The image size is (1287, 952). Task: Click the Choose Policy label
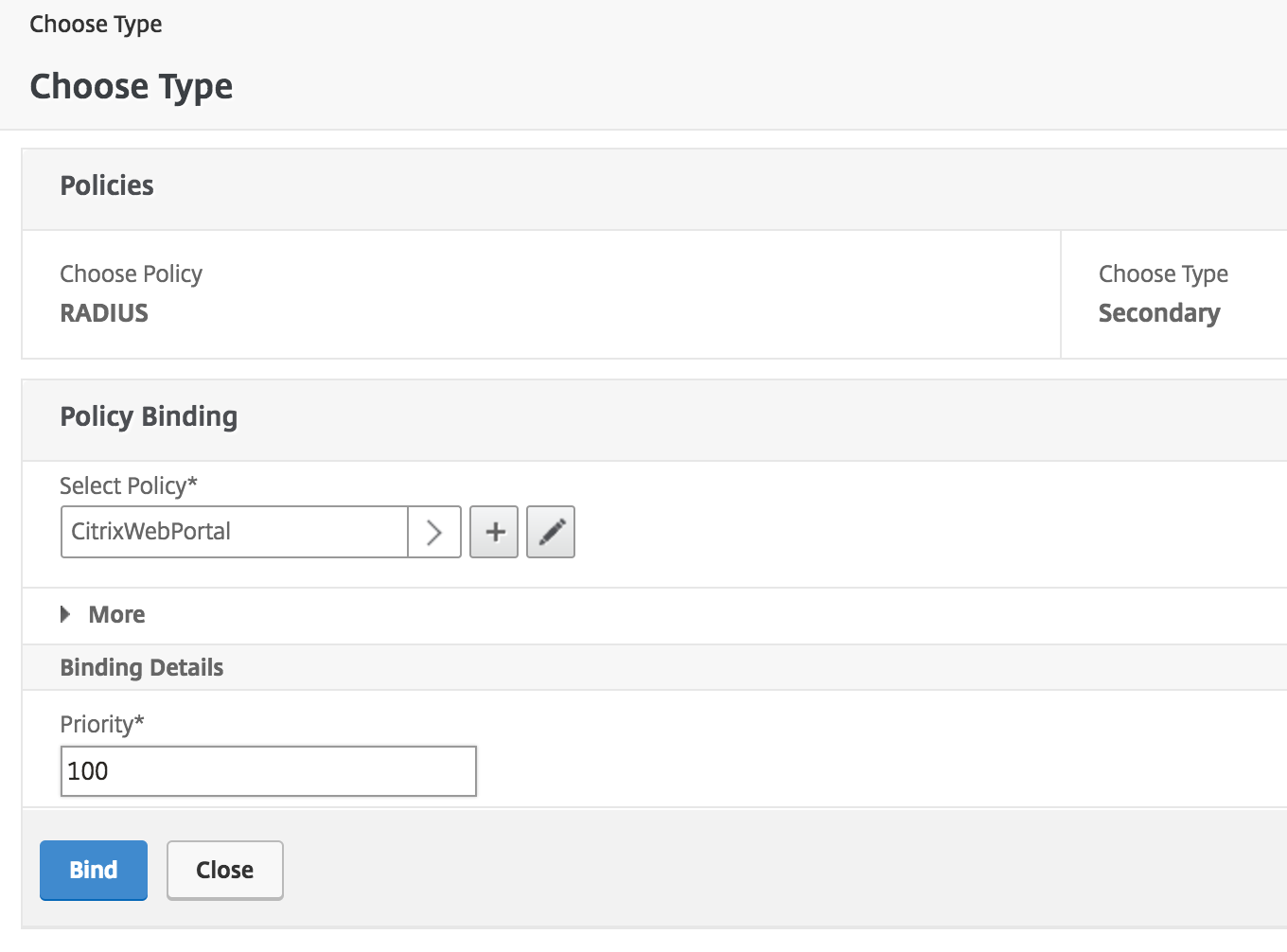click(x=132, y=273)
